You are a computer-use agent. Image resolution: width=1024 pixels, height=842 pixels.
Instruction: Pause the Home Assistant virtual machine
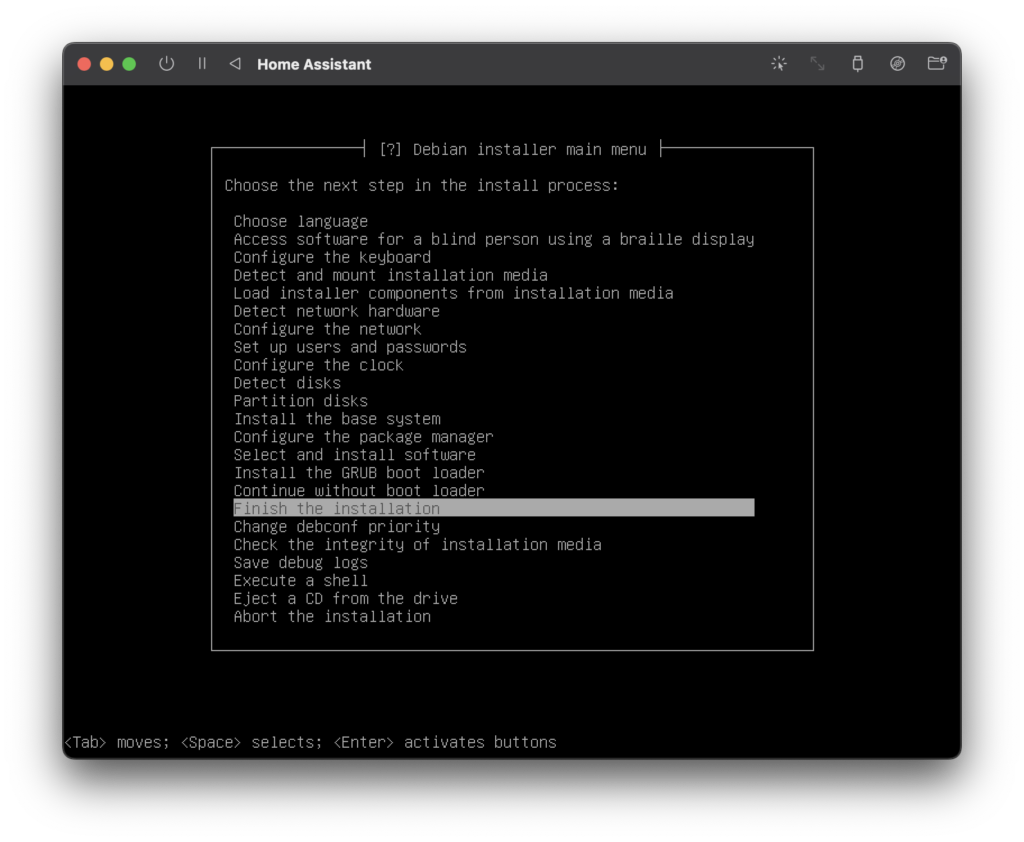202,64
